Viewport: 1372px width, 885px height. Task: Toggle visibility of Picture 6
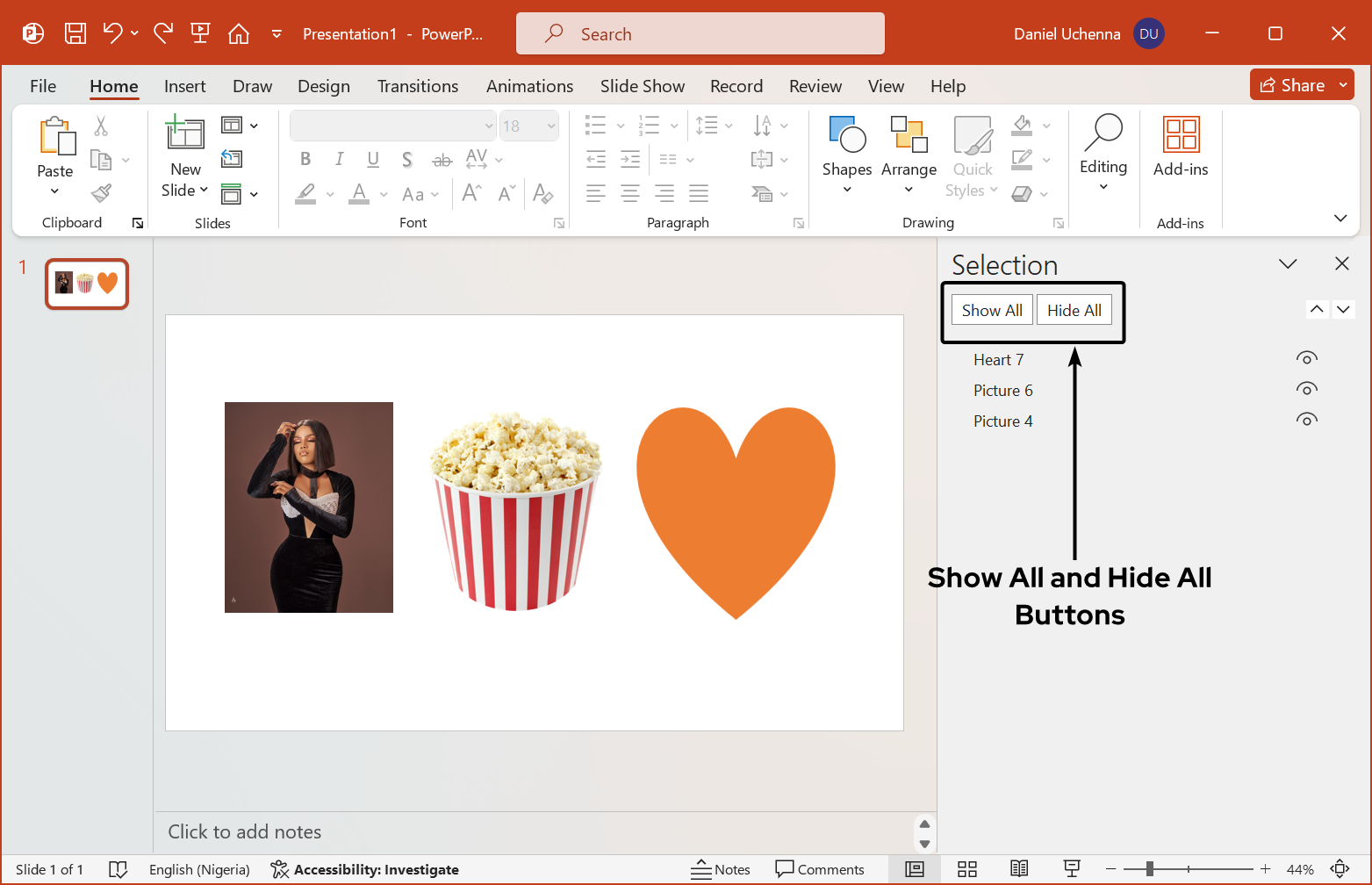point(1306,389)
